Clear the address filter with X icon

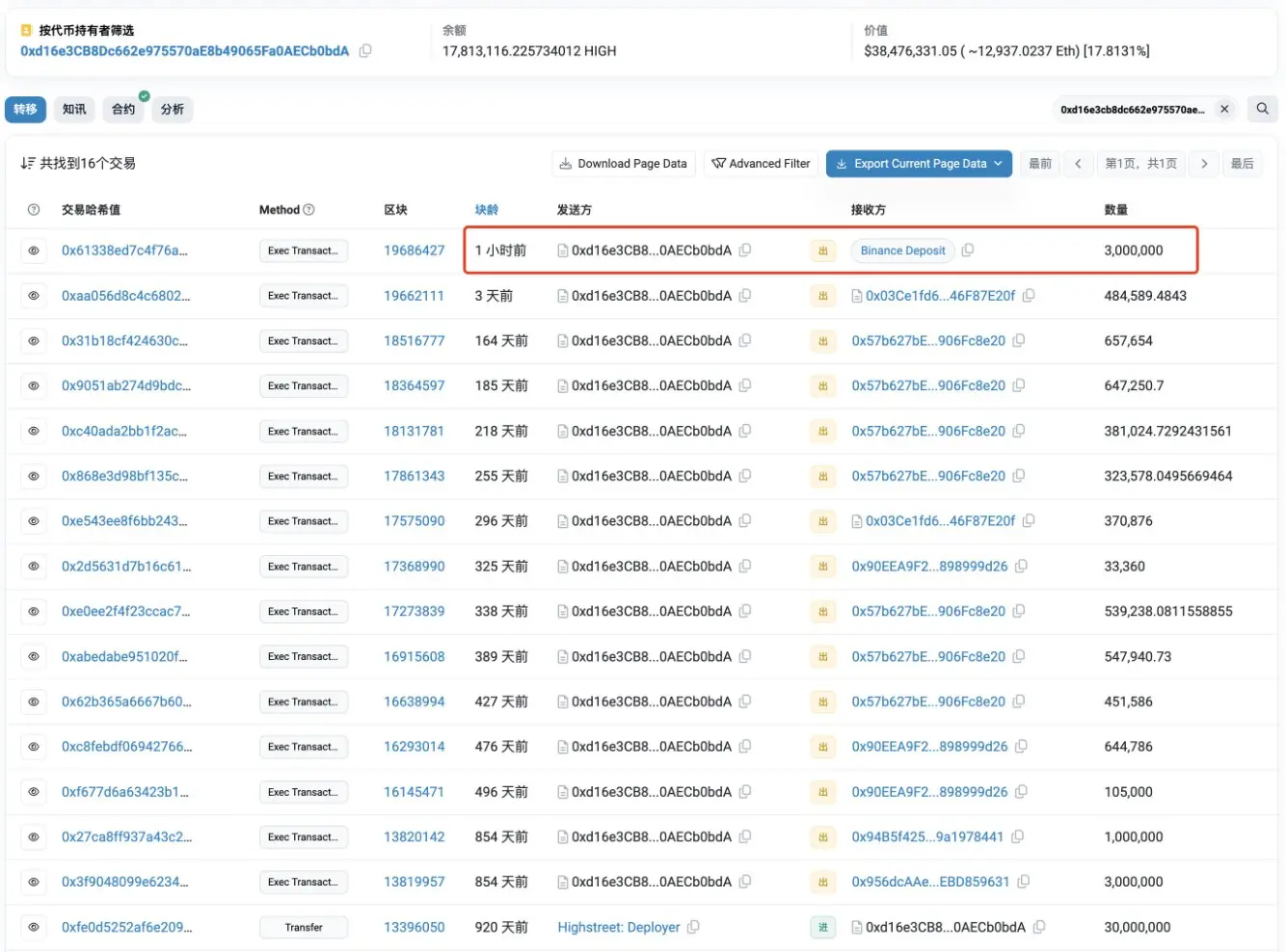pos(1224,109)
